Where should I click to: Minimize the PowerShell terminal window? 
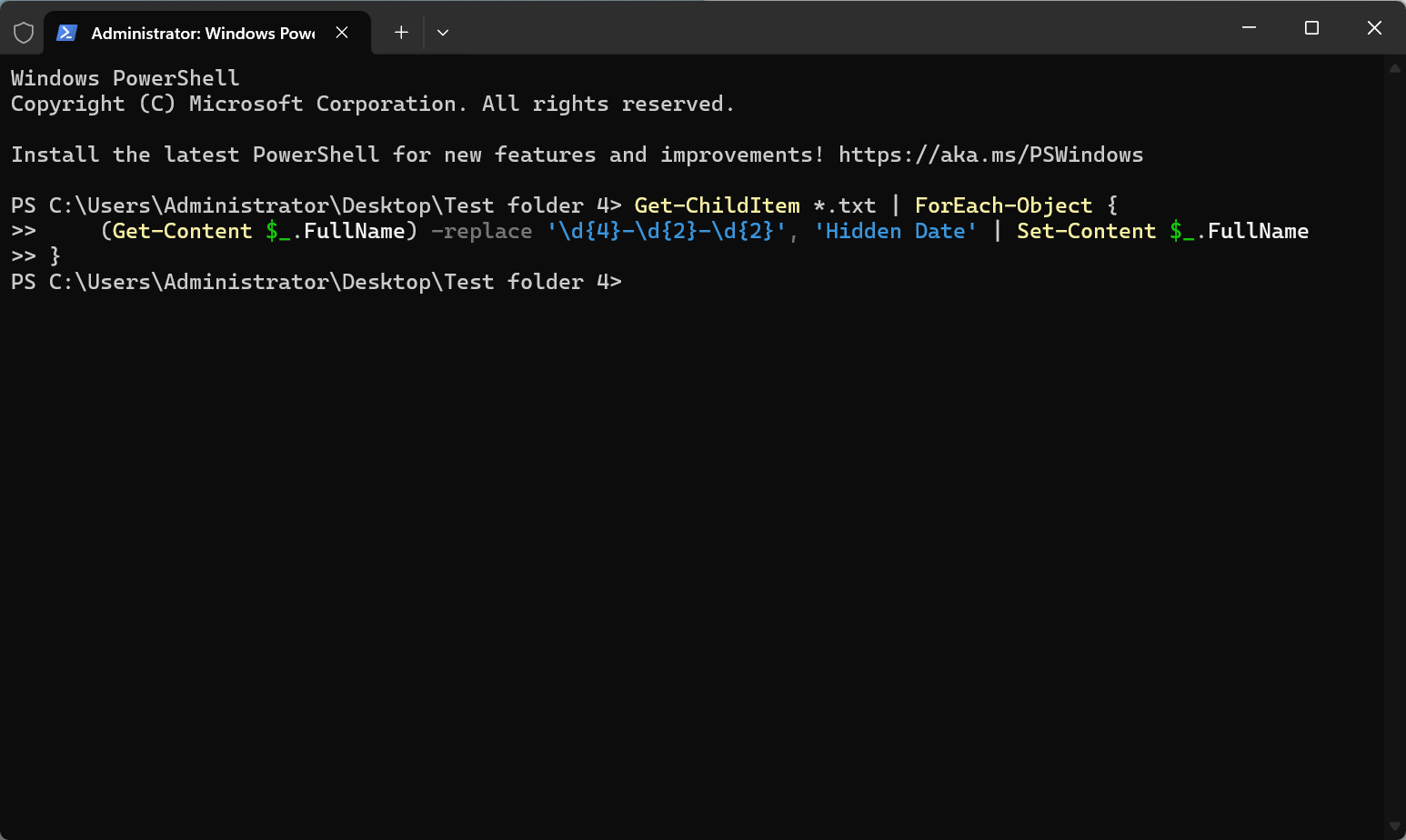coord(1249,28)
